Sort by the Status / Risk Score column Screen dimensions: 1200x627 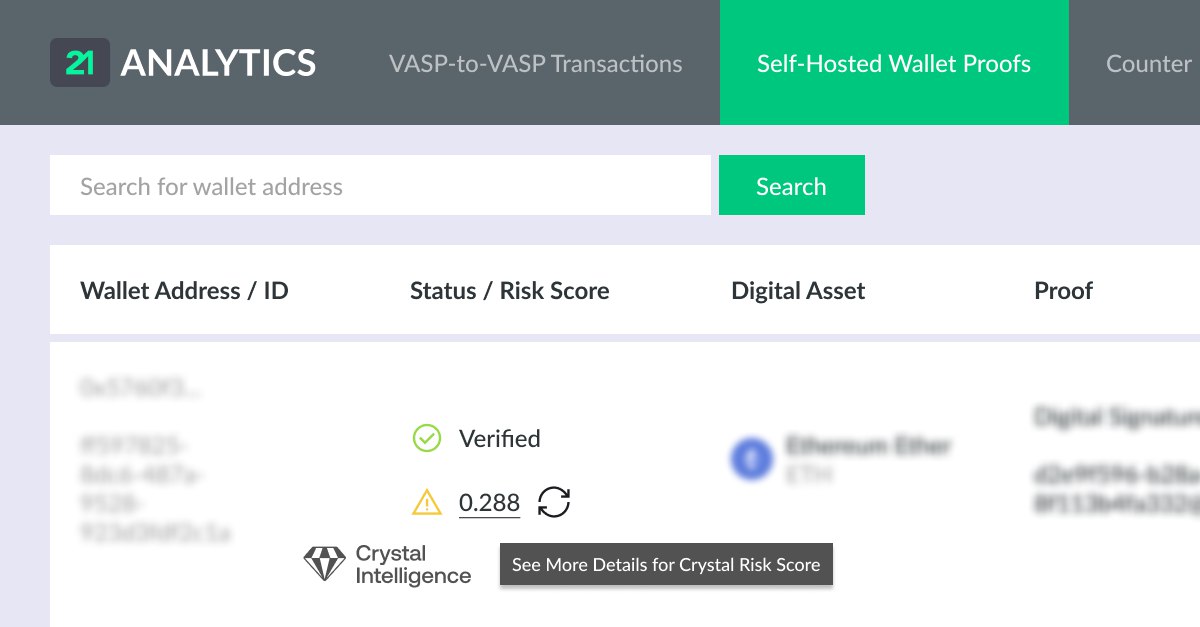[x=509, y=290]
